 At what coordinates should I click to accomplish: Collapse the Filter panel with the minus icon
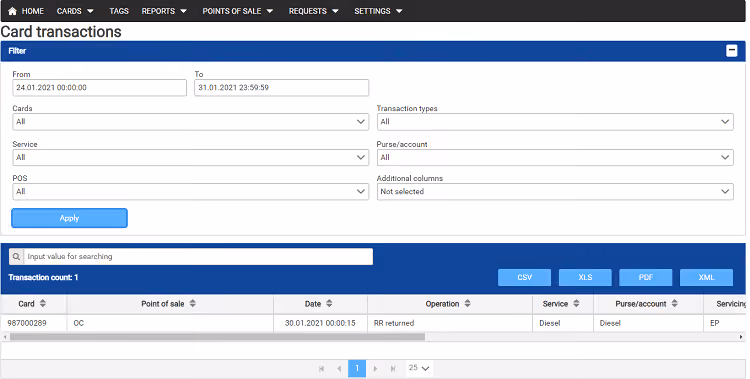(731, 51)
